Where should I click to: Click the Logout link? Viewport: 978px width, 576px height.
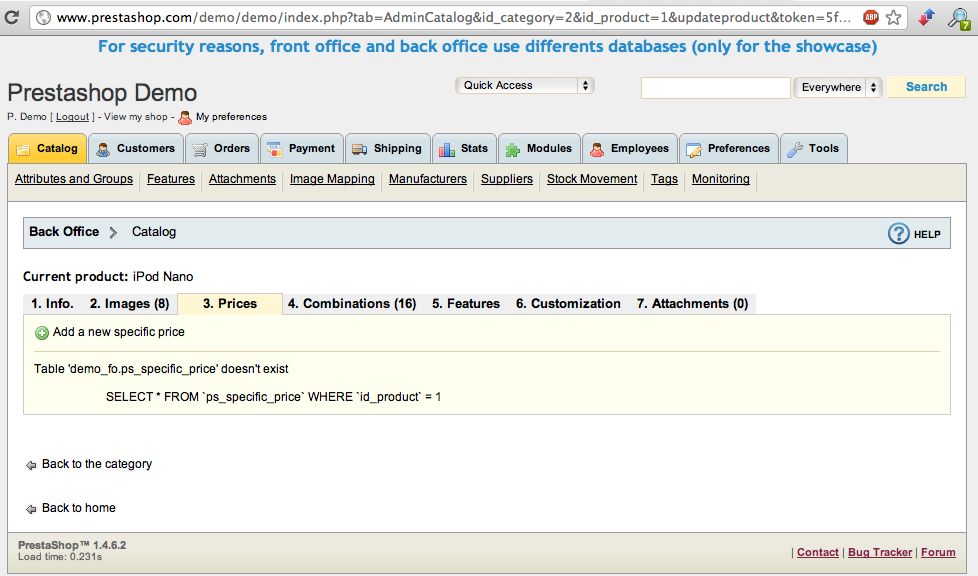[72, 117]
